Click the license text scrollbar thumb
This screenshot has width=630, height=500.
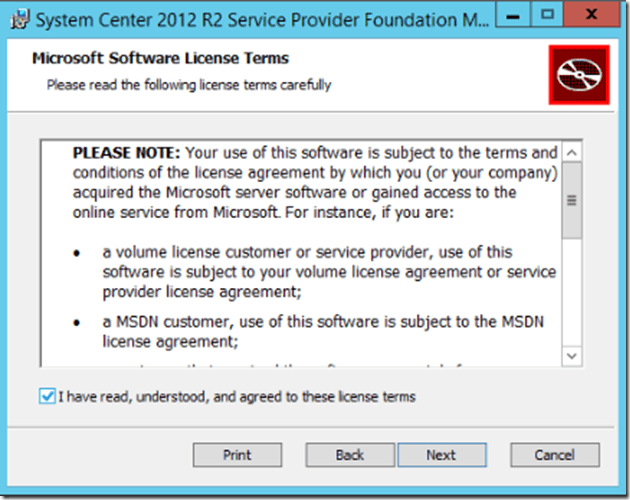(x=571, y=200)
